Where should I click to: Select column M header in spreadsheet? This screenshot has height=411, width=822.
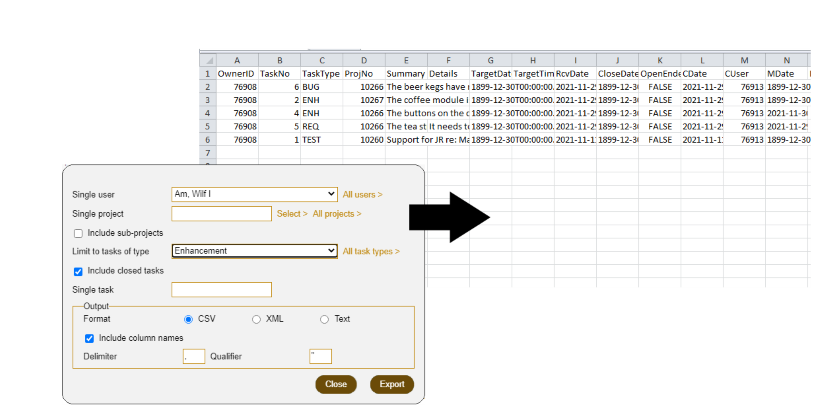(x=744, y=60)
